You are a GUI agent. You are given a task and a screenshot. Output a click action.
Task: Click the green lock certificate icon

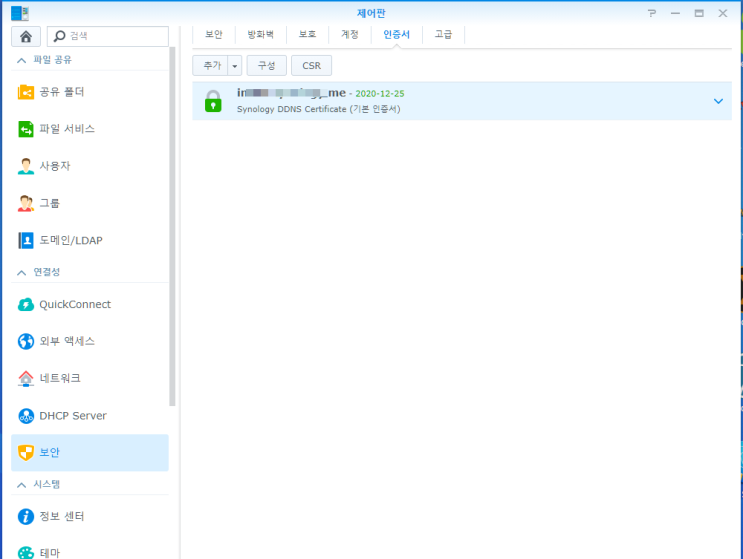(213, 101)
